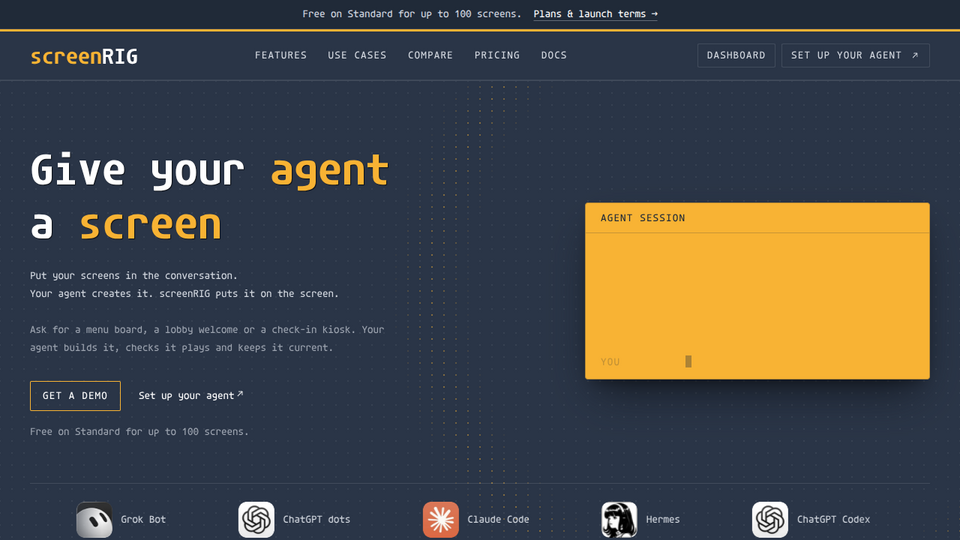Click the 'Put your screens in the conversation.' text
This screenshot has height=540, width=960.
tap(133, 276)
